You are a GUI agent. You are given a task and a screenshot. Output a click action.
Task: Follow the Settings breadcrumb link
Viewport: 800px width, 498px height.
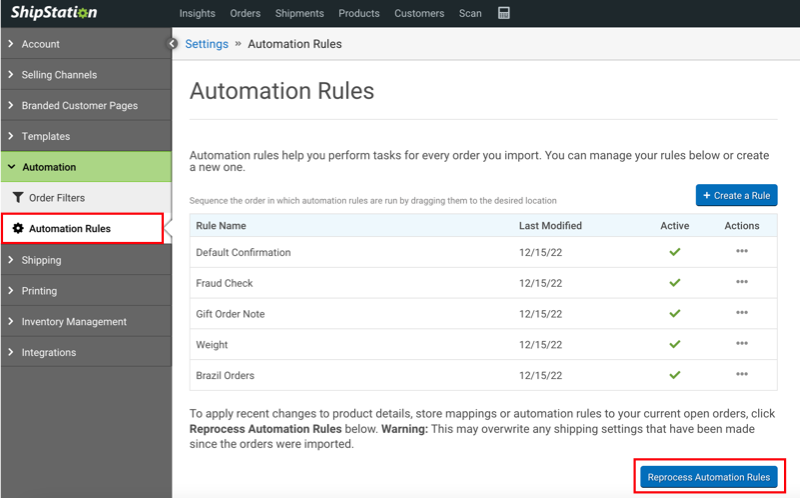coord(207,44)
